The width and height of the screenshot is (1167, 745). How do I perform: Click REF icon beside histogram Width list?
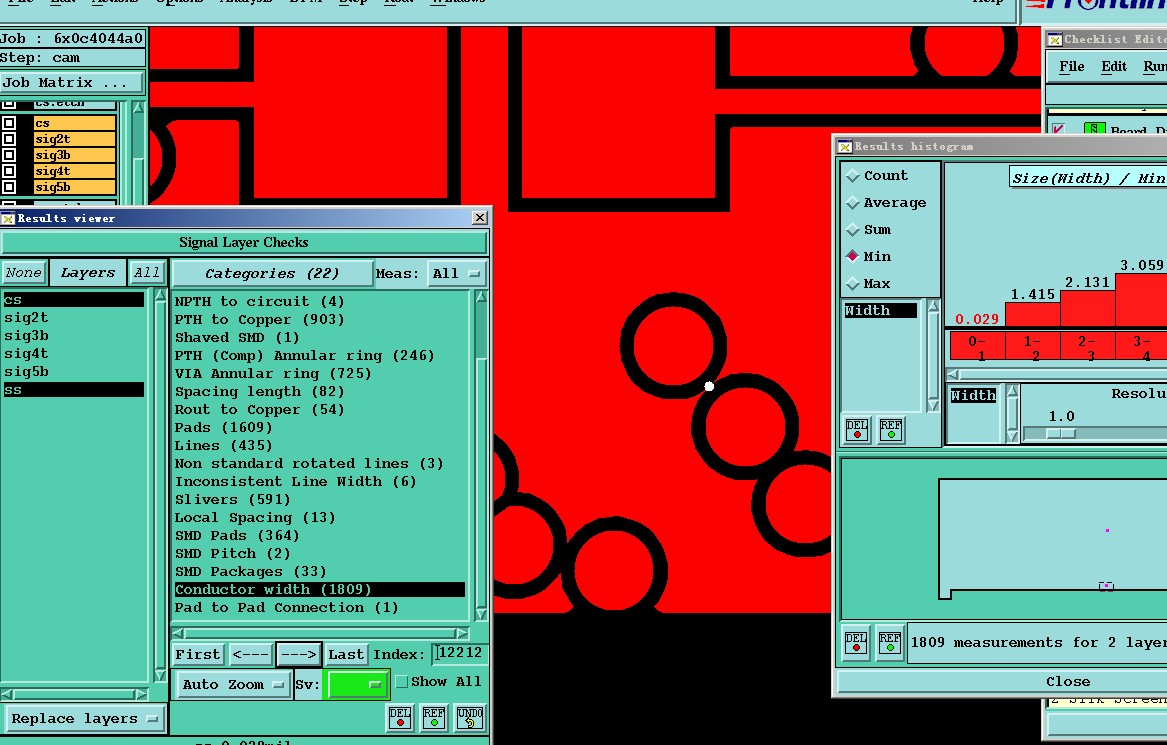point(891,429)
